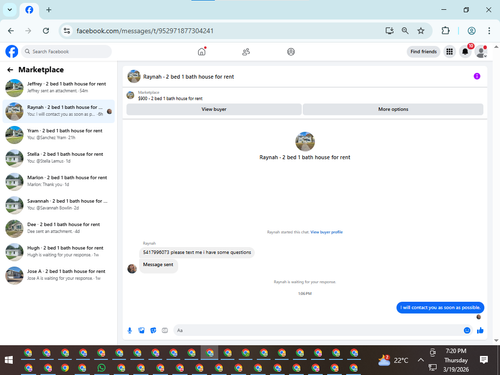Open the Chrome profile icon
Image resolution: width=500 pixels, height=375 pixels.
pyautogui.click(x=471, y=31)
